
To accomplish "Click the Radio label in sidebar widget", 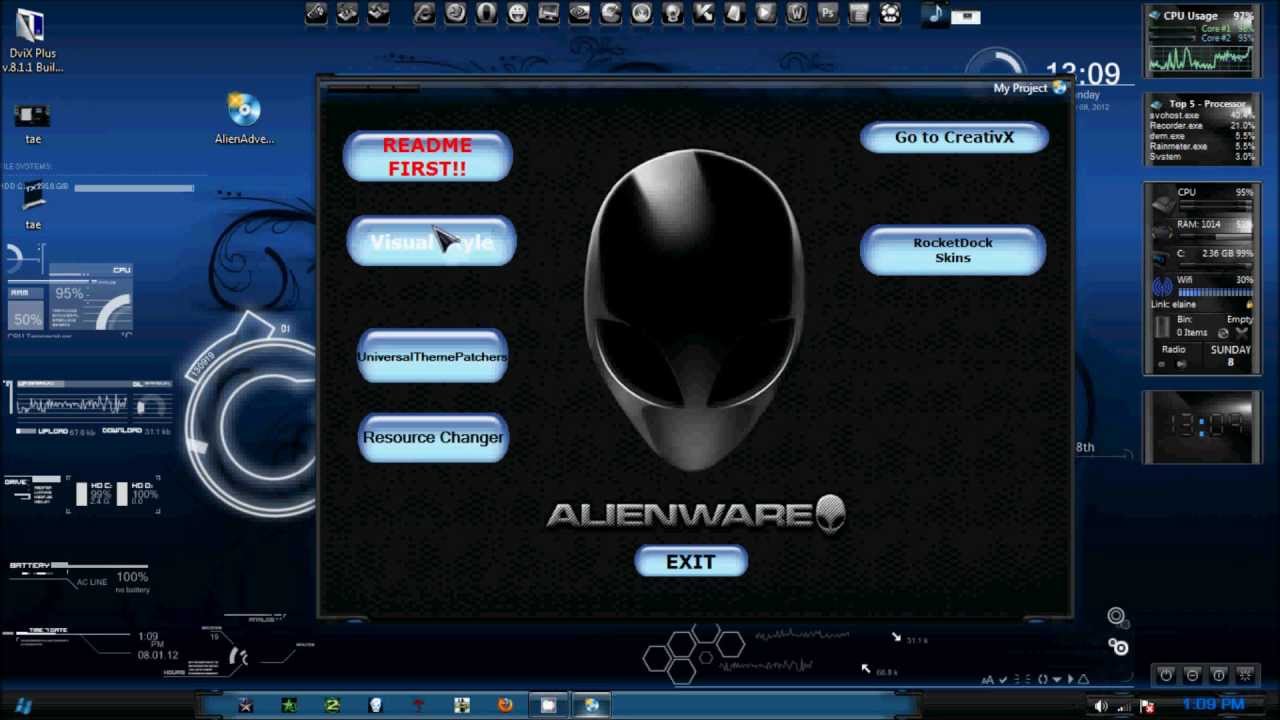I will pos(1173,350).
